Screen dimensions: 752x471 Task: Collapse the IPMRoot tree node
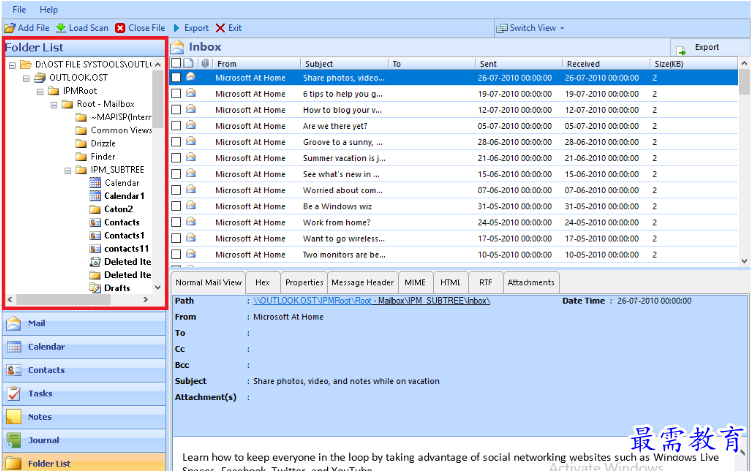[40, 91]
